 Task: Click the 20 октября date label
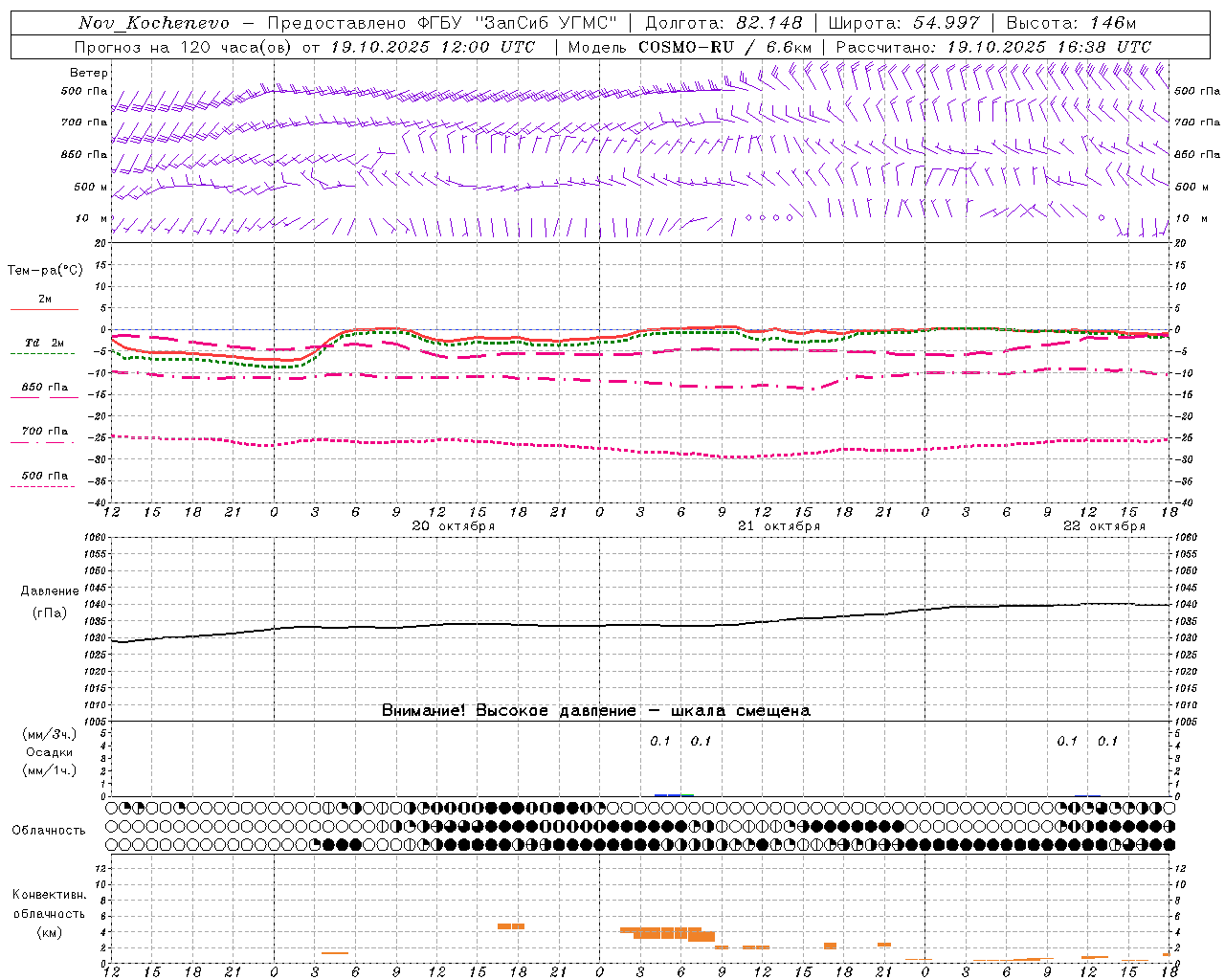click(x=454, y=526)
